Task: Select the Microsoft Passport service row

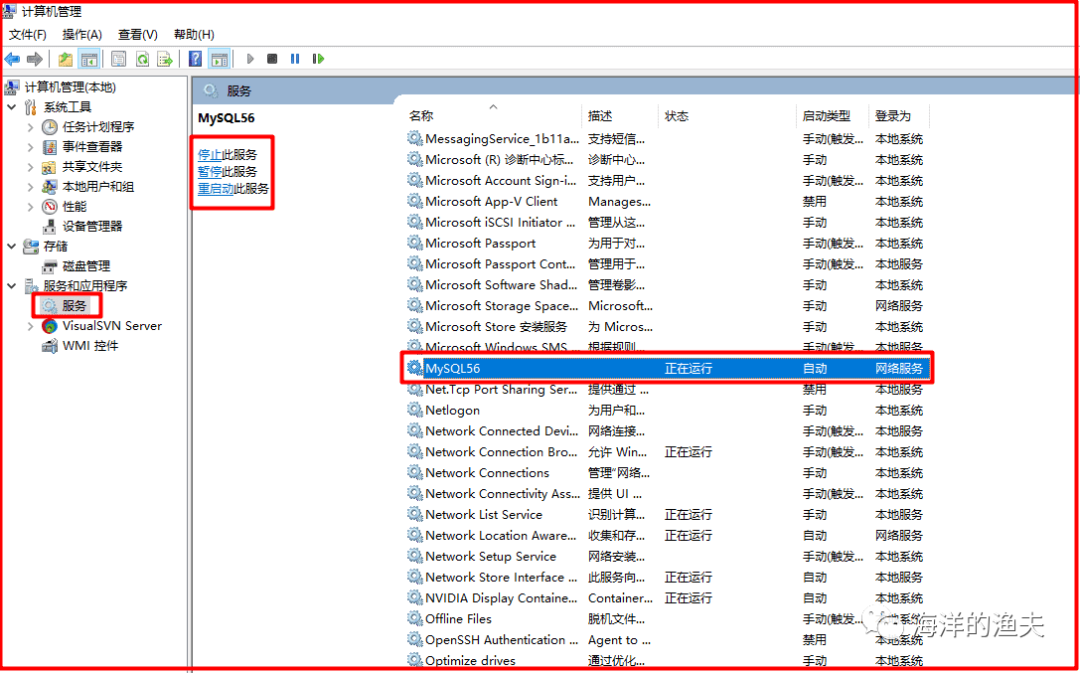Action: pos(667,243)
